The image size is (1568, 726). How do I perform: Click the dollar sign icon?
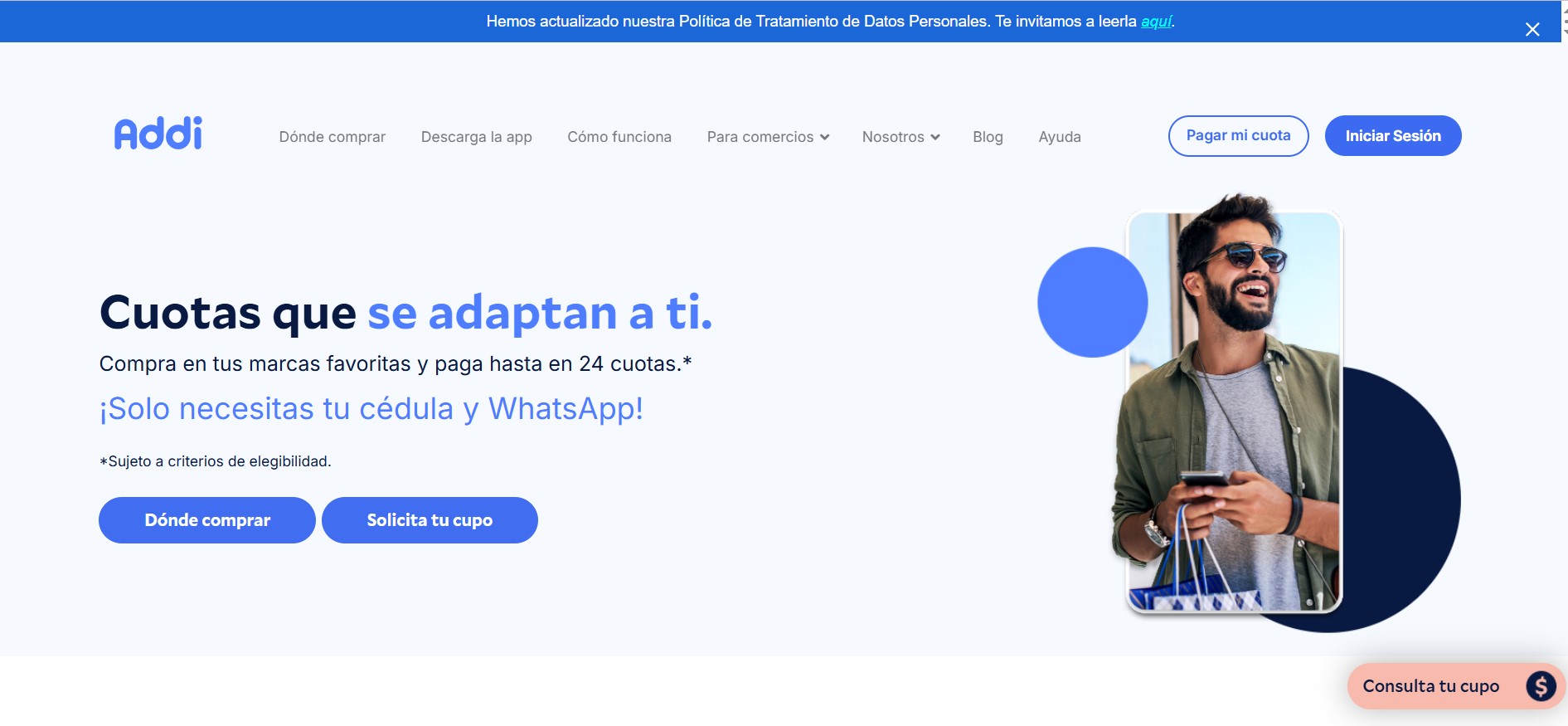tap(1541, 686)
